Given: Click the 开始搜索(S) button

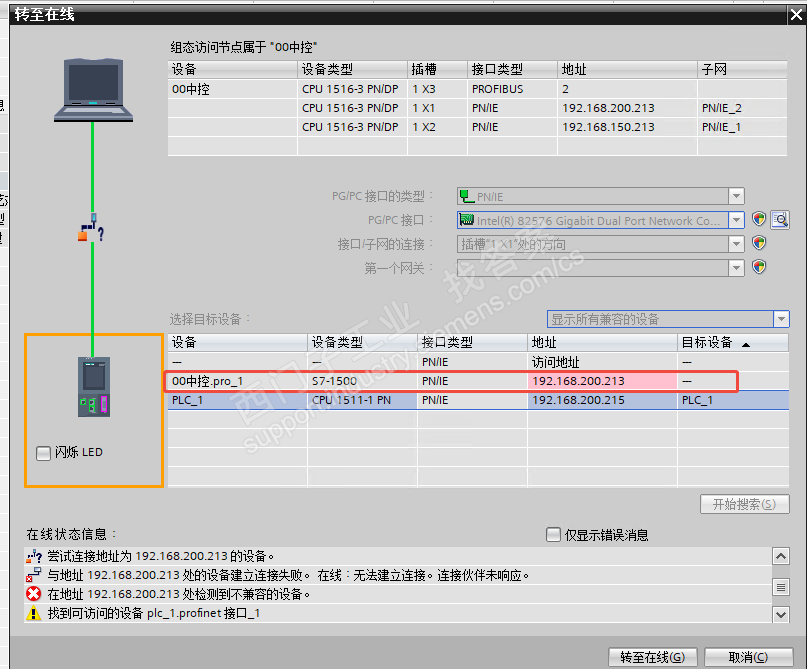Looking at the screenshot, I should tap(744, 504).
